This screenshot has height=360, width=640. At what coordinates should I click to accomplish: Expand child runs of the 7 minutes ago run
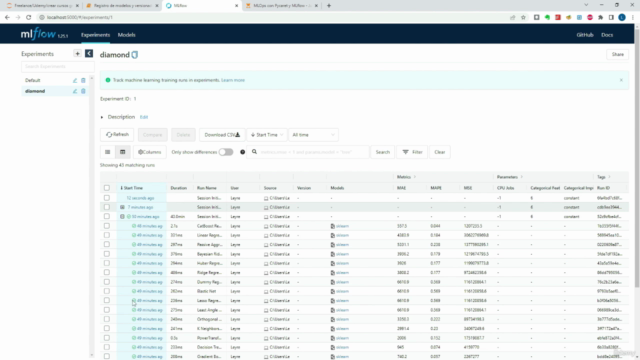point(122,207)
